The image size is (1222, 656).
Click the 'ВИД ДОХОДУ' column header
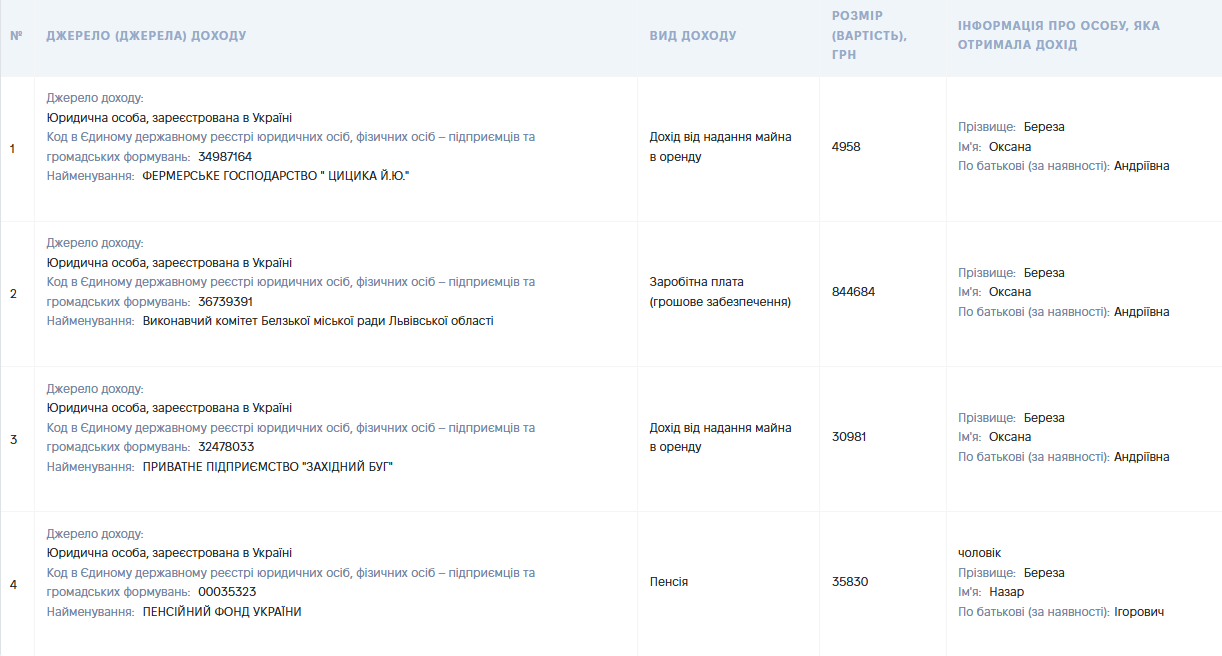(x=693, y=36)
